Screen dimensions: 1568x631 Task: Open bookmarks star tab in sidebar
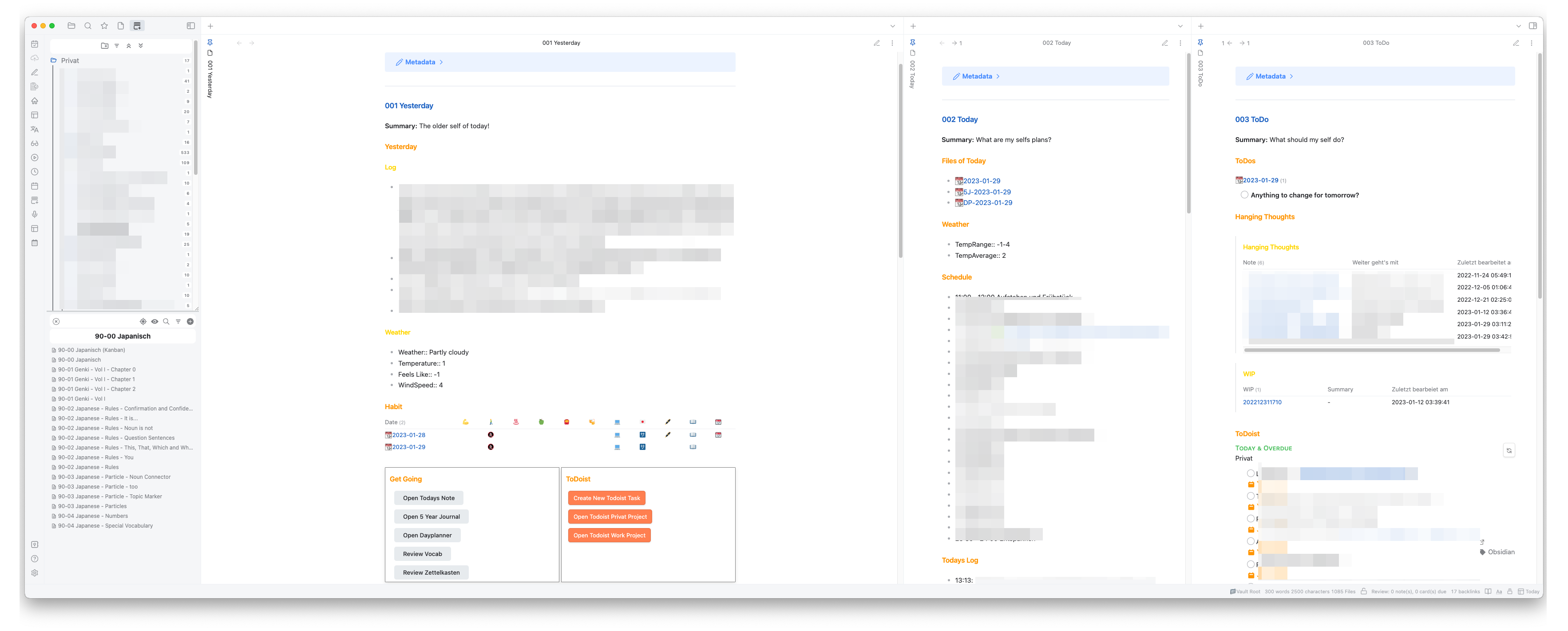[104, 26]
